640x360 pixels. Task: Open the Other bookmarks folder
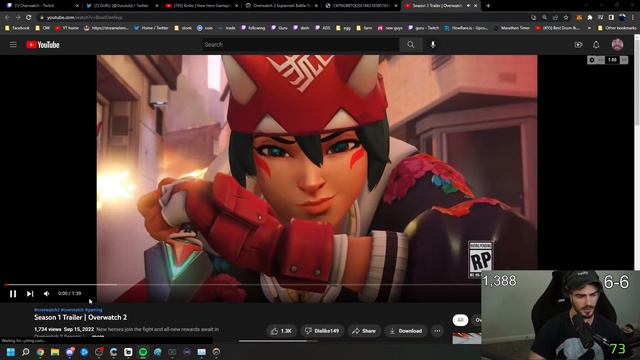617,28
